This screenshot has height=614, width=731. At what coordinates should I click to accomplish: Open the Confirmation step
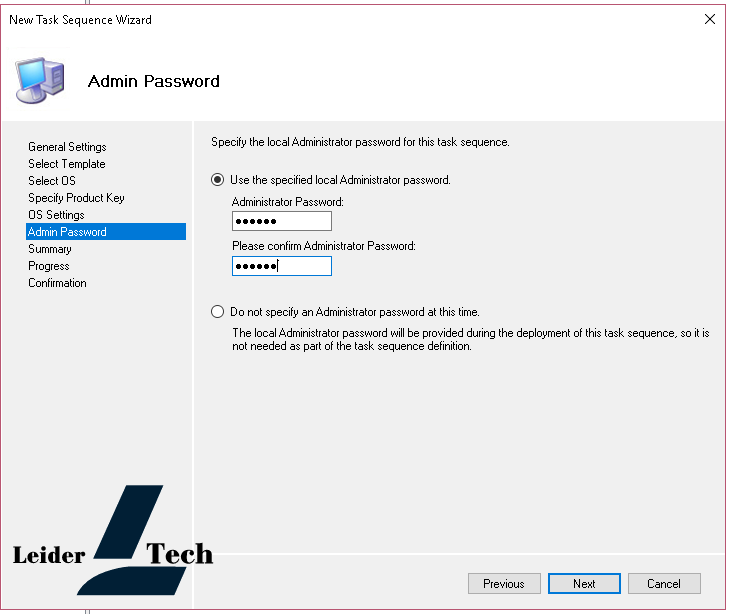click(x=57, y=283)
